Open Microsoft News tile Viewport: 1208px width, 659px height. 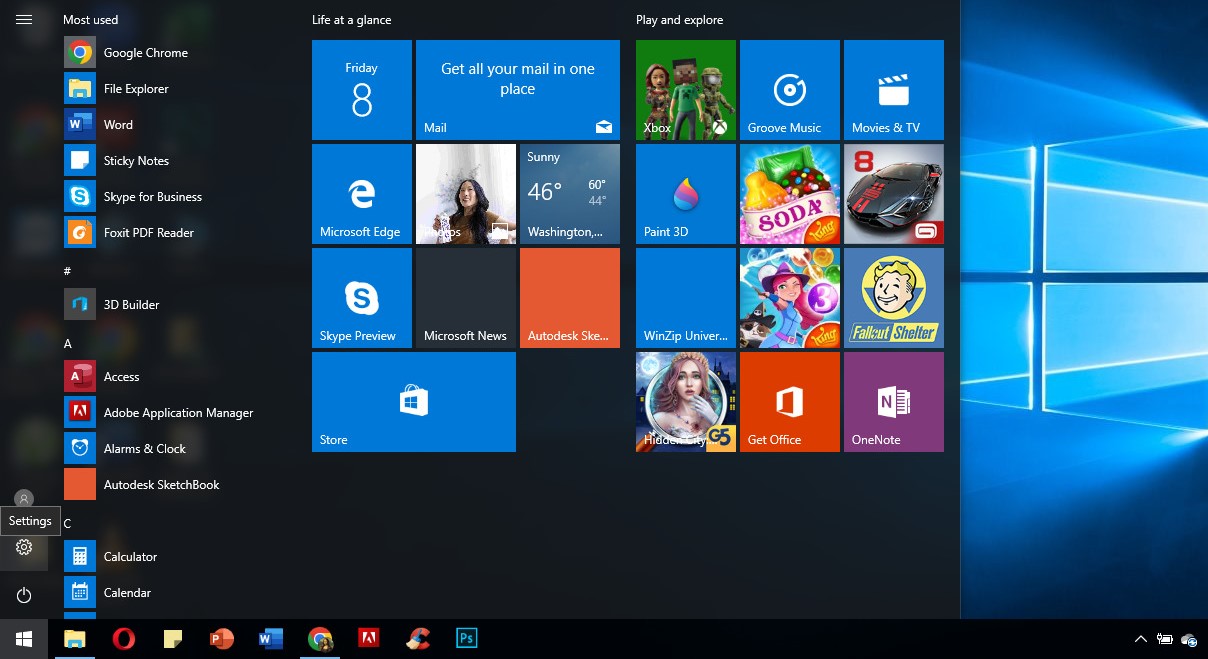pyautogui.click(x=466, y=298)
